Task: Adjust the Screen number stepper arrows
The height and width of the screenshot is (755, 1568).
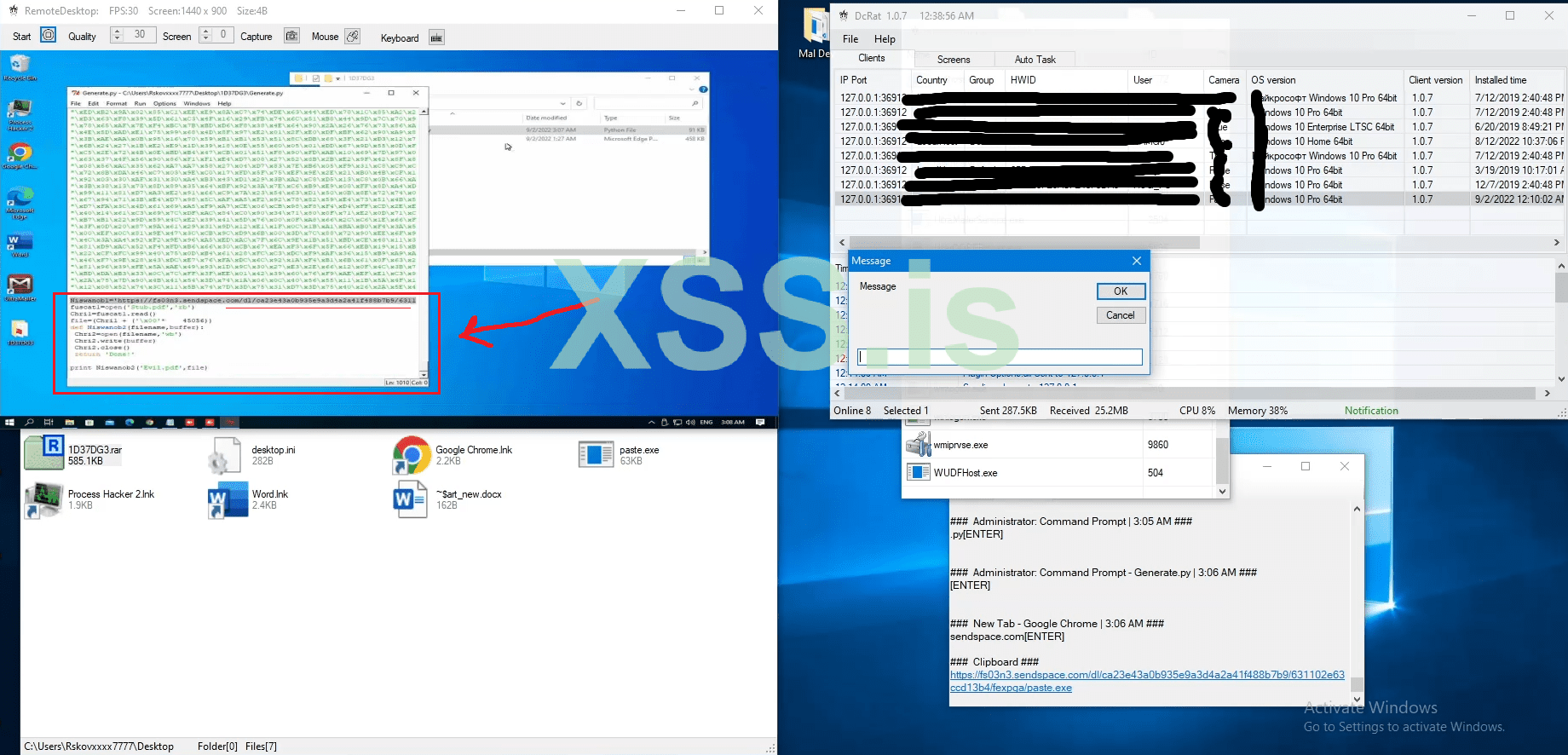Action: click(205, 35)
